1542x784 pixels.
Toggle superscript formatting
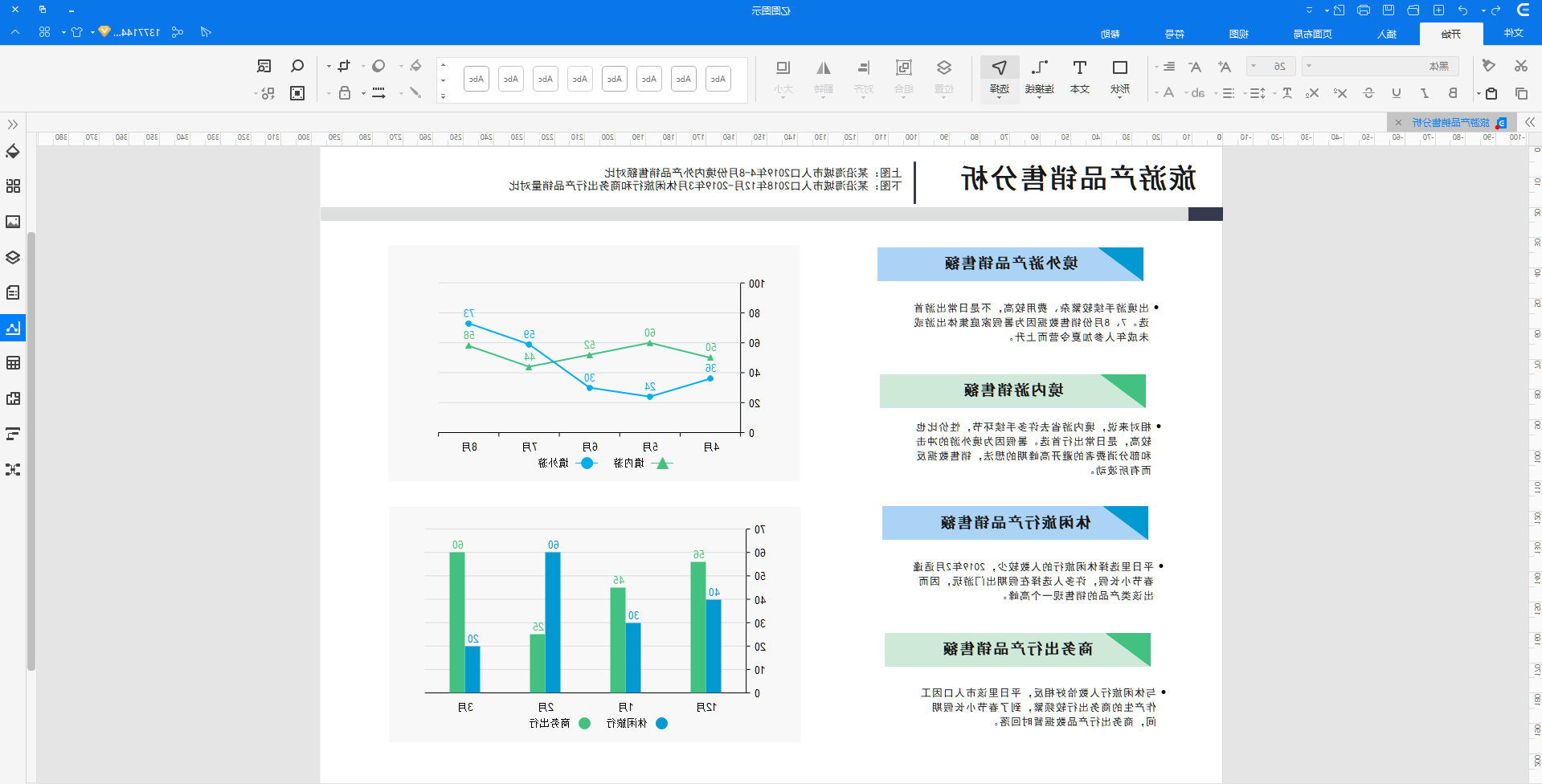coord(1340,93)
